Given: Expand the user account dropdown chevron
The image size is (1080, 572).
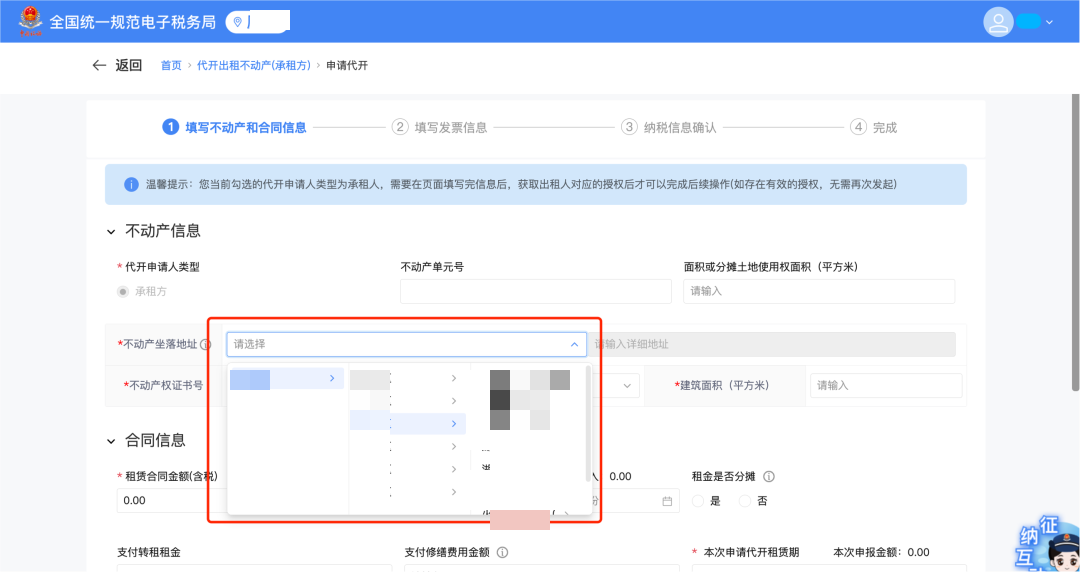Looking at the screenshot, I should coord(1050,22).
